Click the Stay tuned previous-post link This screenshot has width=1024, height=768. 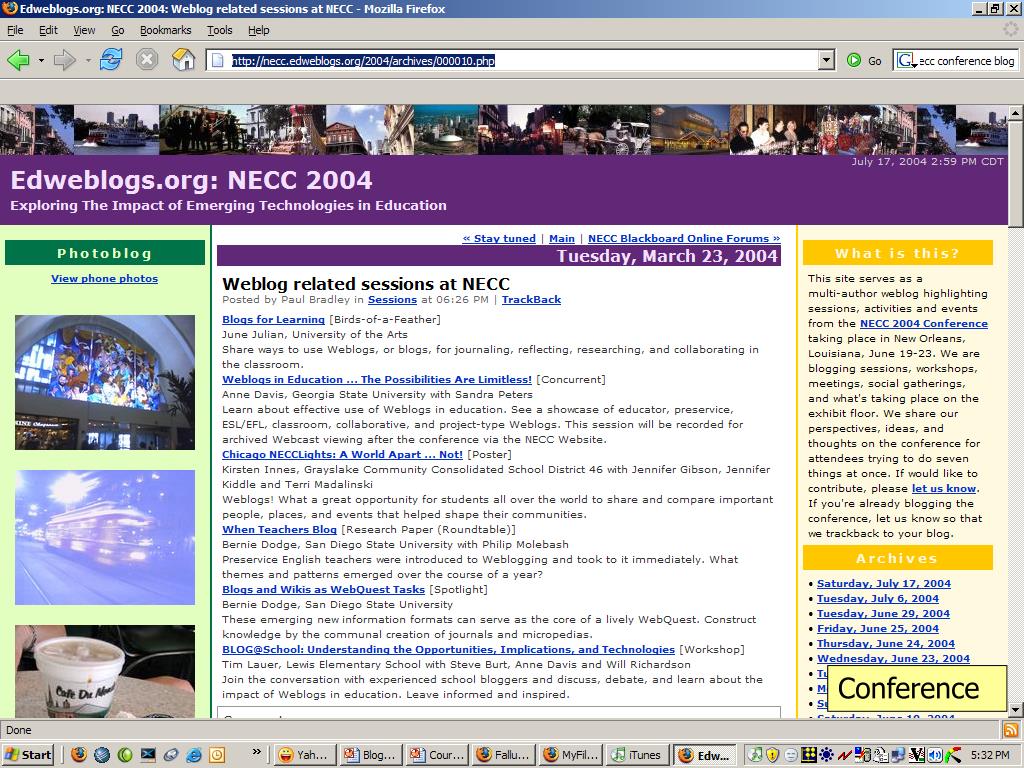pyautogui.click(x=499, y=238)
